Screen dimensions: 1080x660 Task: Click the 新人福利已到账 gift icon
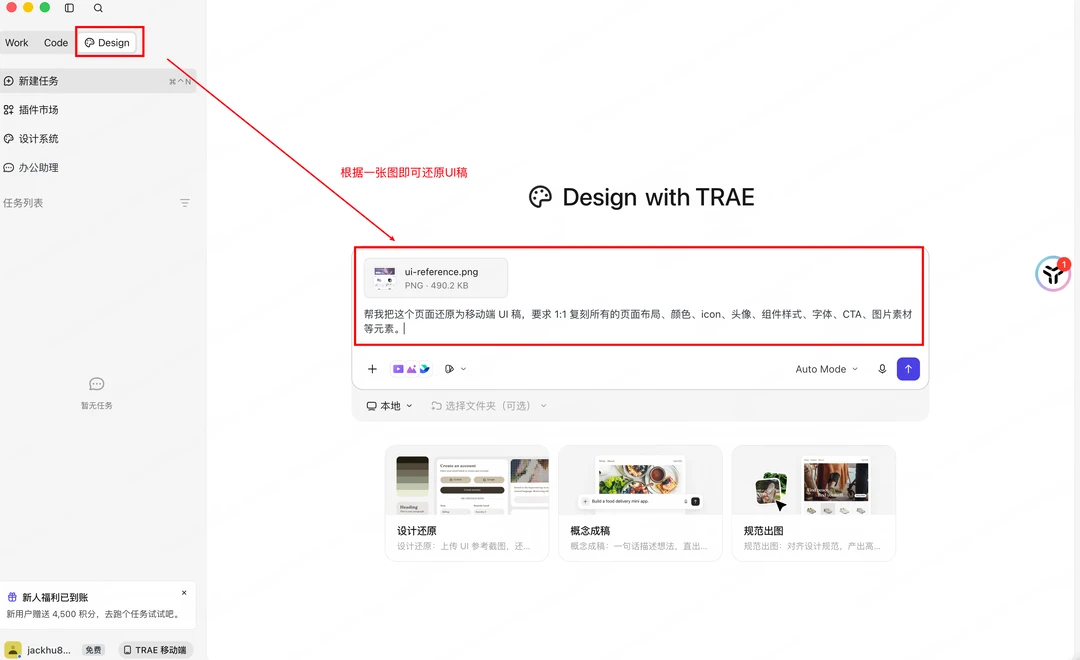pyautogui.click(x=12, y=597)
